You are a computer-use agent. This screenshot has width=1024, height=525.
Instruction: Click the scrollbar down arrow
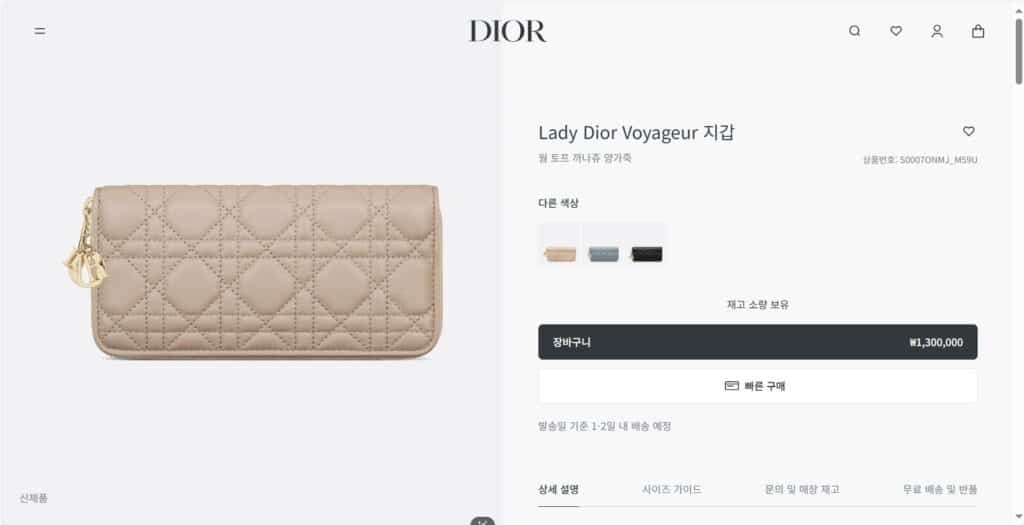(x=1018, y=519)
